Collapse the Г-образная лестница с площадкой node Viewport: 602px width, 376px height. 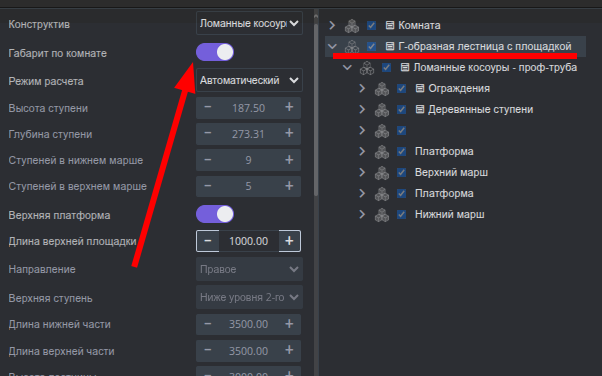click(332, 46)
